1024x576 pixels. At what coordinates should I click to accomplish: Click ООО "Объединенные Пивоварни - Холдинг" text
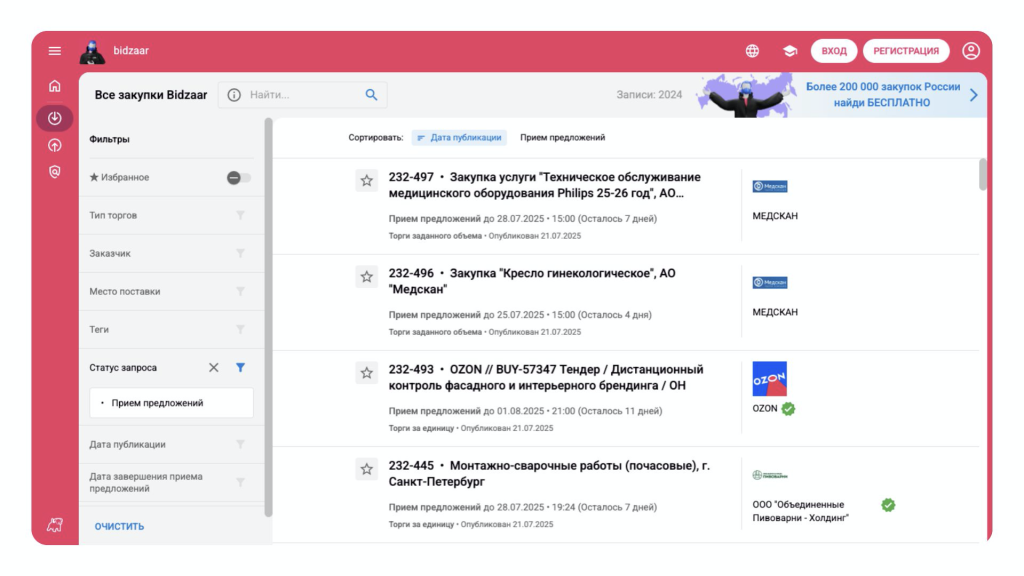801,511
